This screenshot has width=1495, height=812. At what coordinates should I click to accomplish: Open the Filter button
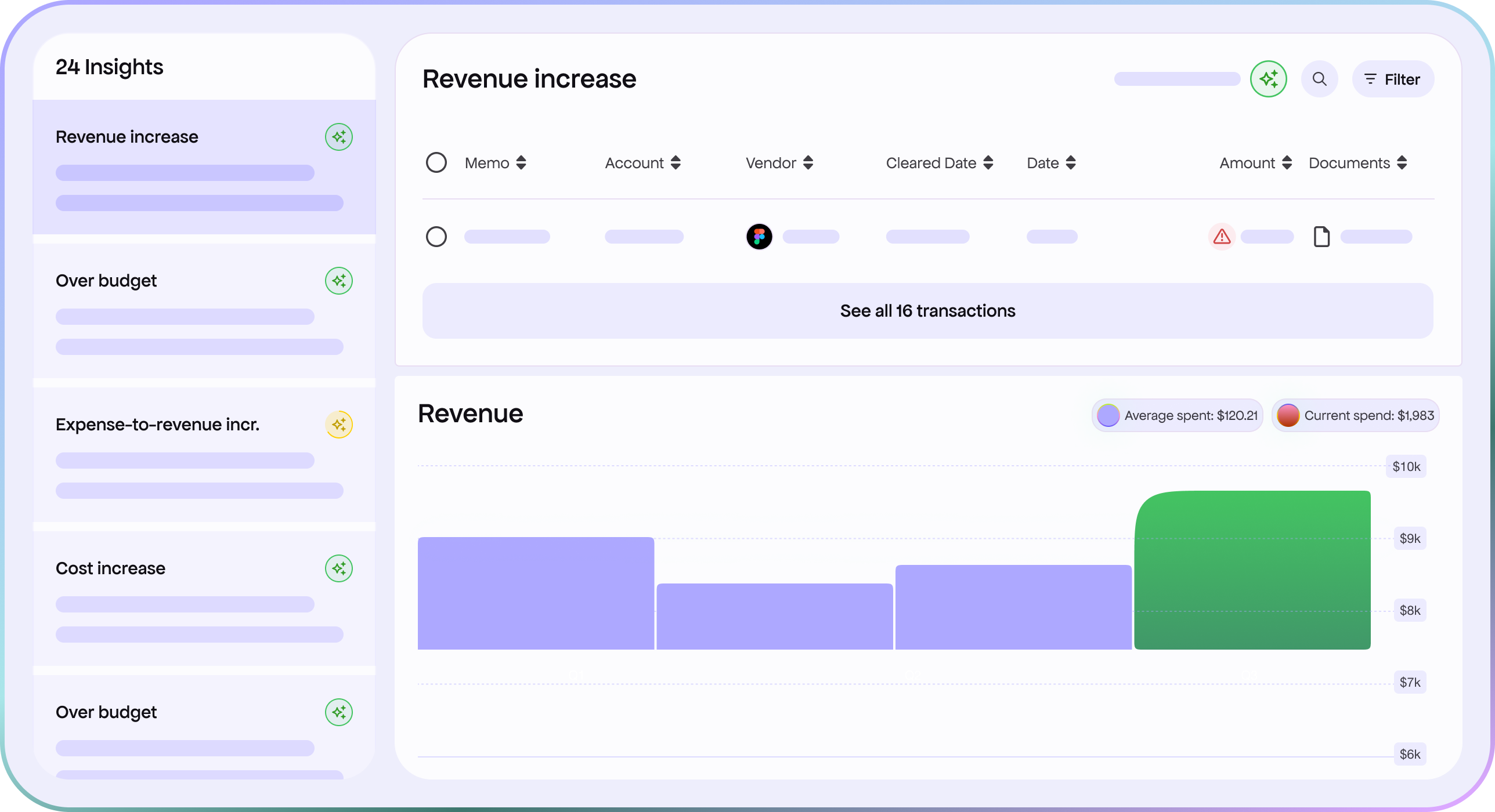1393,79
